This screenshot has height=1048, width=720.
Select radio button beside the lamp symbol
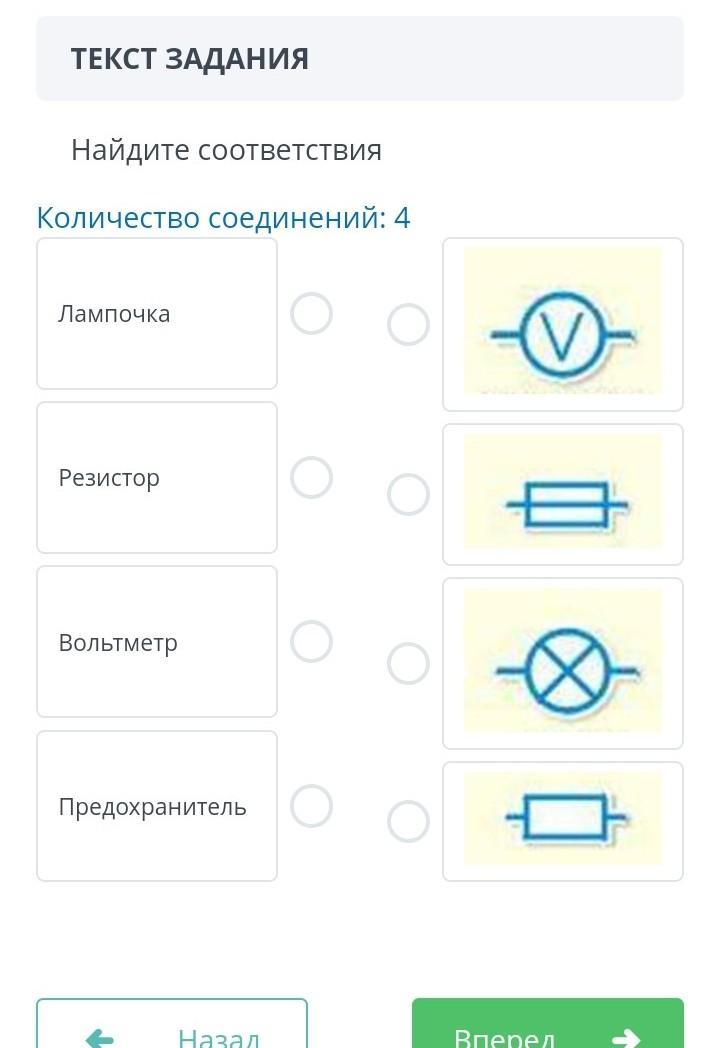coord(408,663)
